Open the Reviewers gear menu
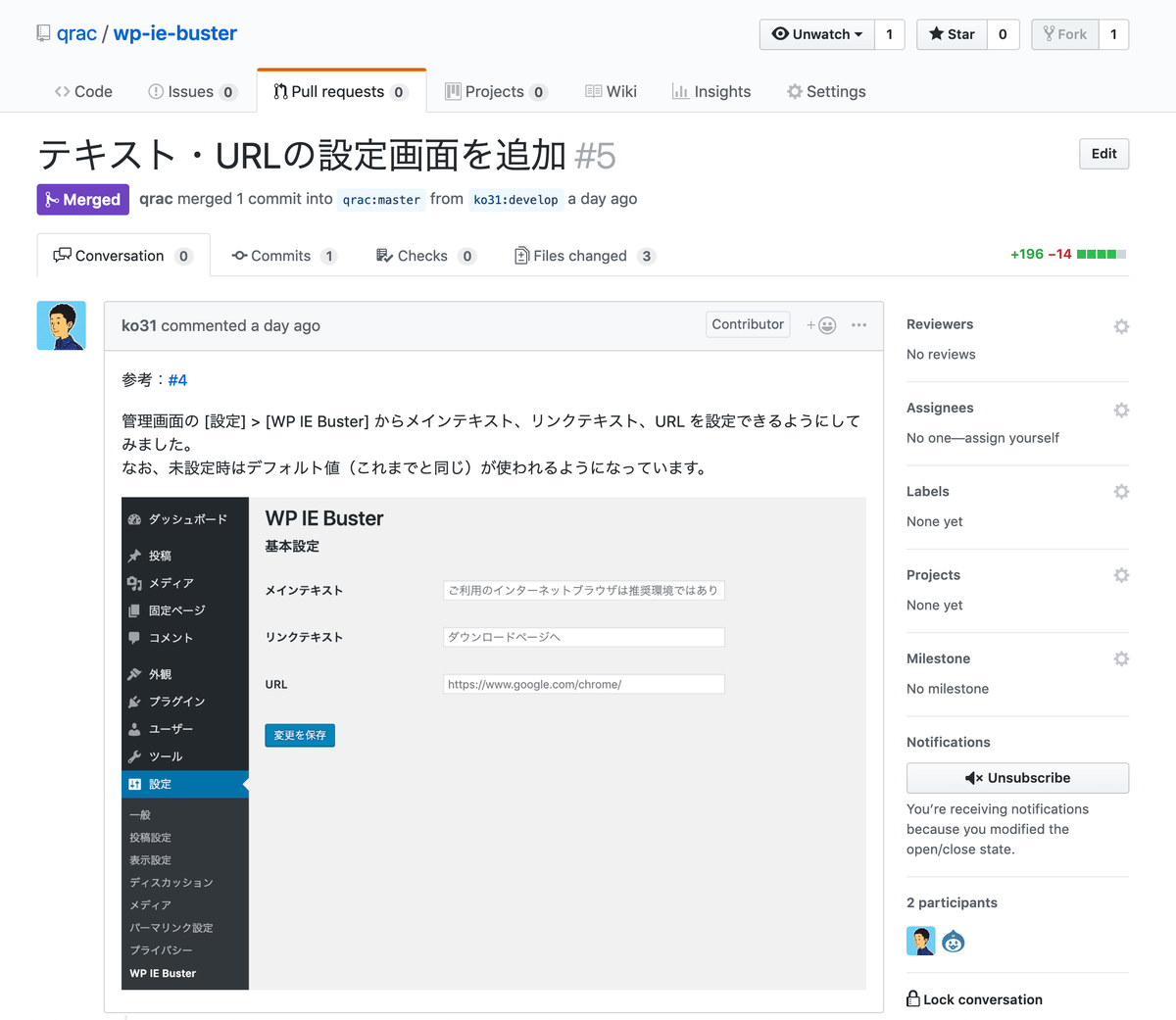1176x1020 pixels. coord(1121,326)
